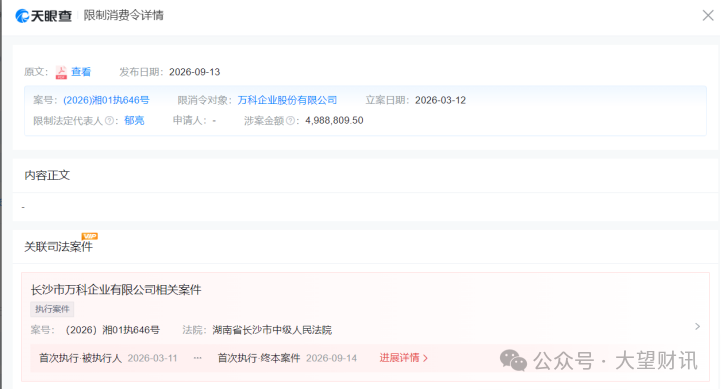Click the help icon beside 涉案金额

(x=290, y=121)
